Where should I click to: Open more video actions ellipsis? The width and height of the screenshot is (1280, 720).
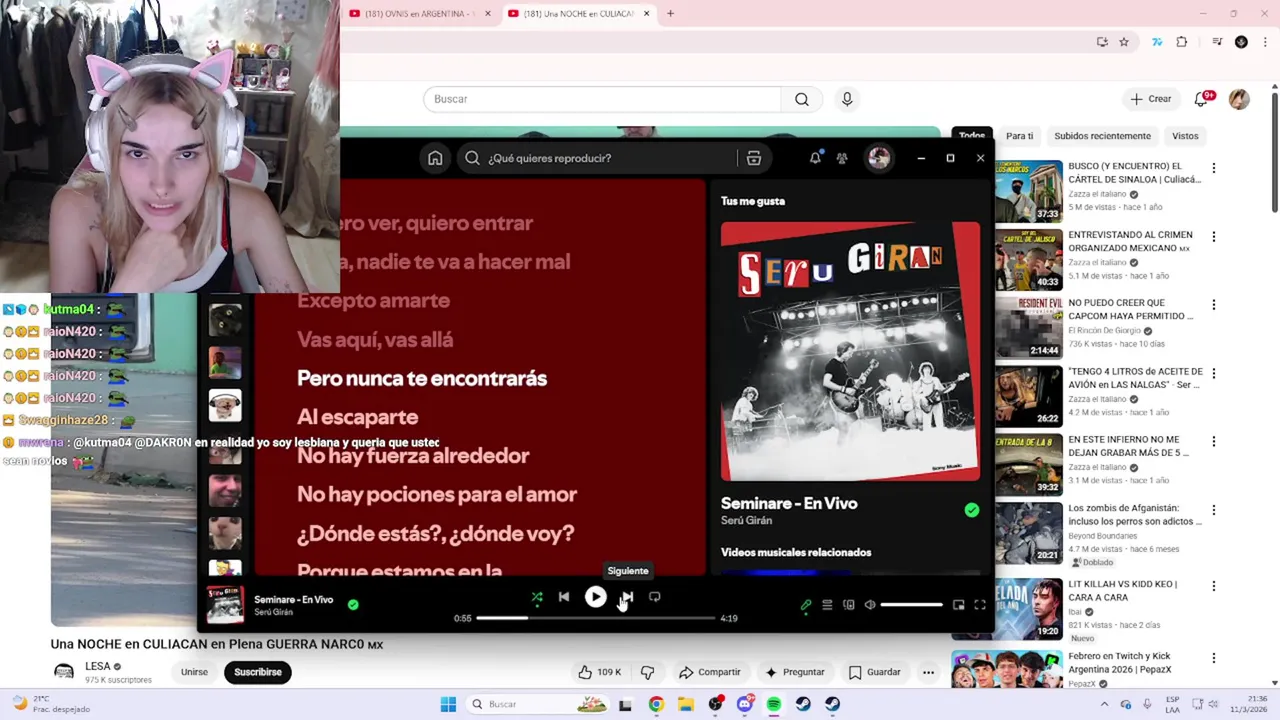pos(928,672)
